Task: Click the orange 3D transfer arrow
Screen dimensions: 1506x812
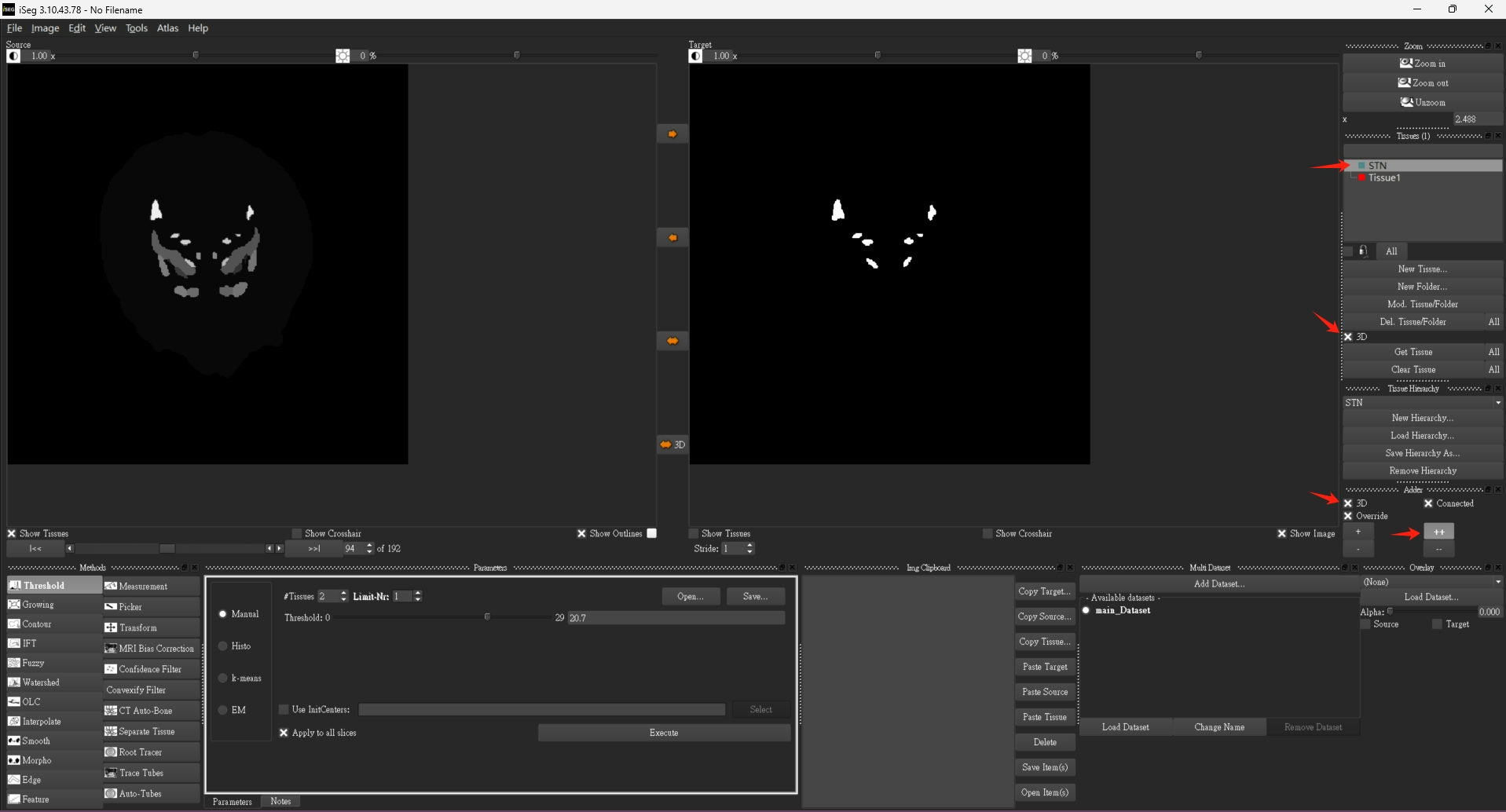Action: point(672,444)
